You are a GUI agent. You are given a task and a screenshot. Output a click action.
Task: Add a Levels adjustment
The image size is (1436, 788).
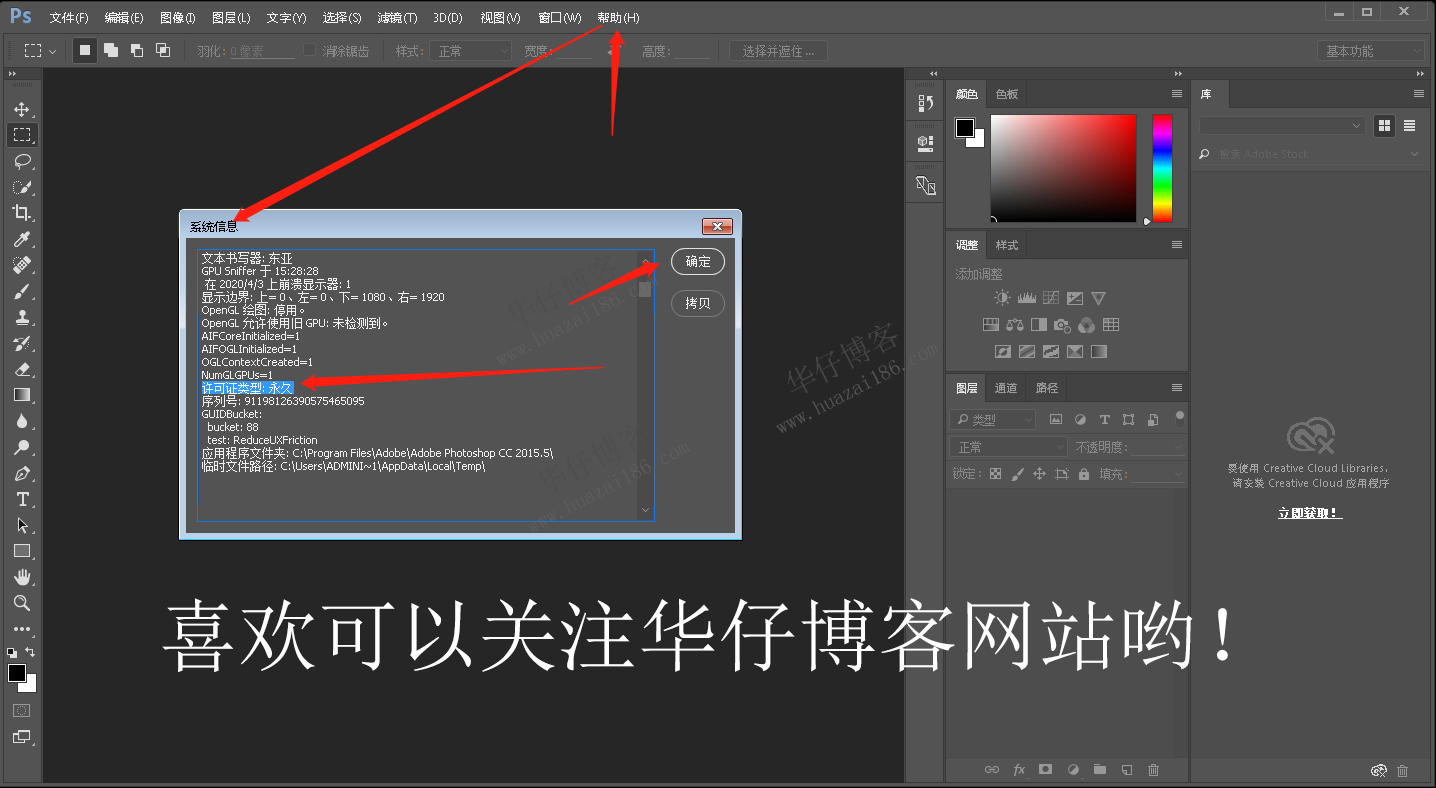click(1026, 298)
